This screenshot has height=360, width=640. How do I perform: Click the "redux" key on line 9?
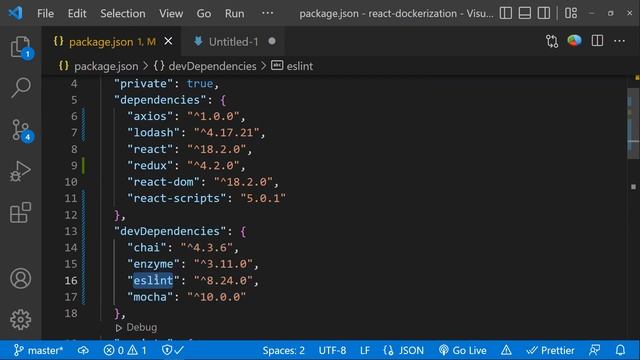[x=150, y=166]
